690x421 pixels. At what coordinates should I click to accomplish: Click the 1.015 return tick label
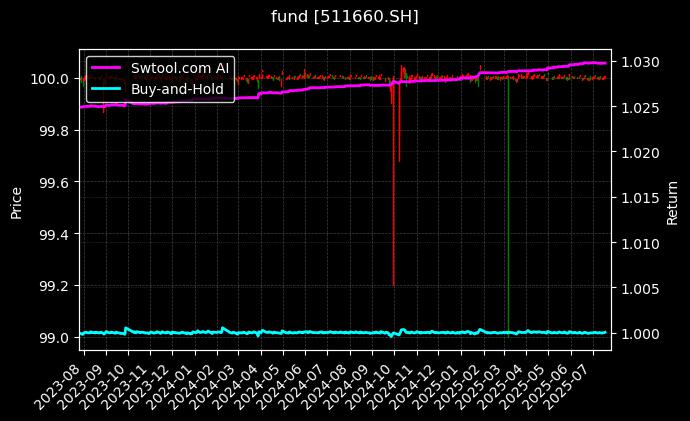click(638, 198)
